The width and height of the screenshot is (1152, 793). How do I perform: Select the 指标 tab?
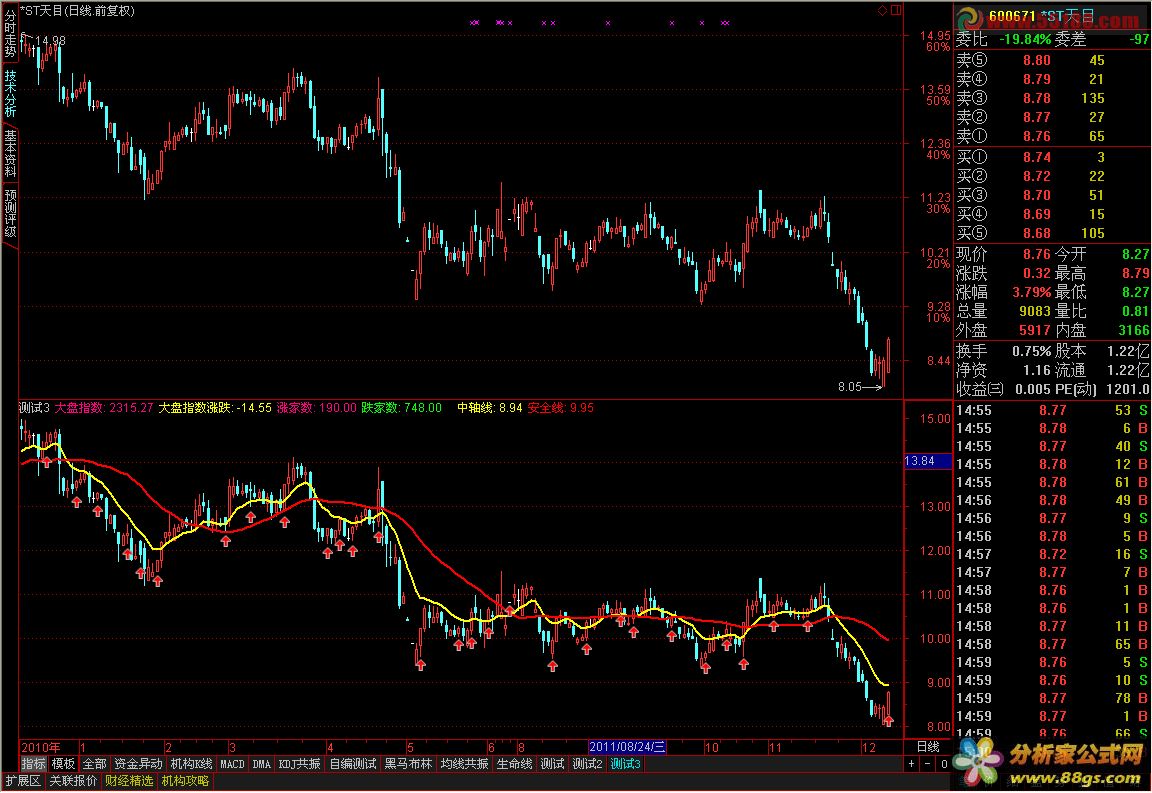[x=33, y=764]
